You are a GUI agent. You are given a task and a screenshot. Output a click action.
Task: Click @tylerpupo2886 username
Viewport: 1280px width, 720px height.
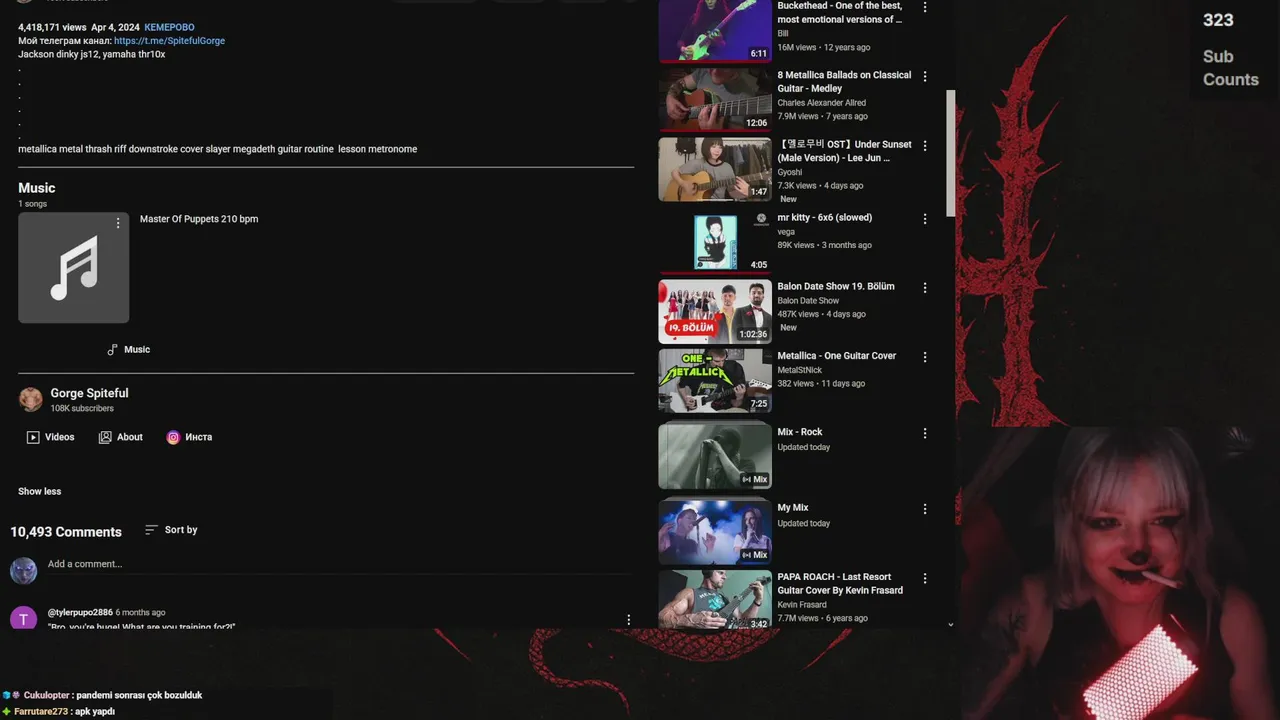pos(80,612)
